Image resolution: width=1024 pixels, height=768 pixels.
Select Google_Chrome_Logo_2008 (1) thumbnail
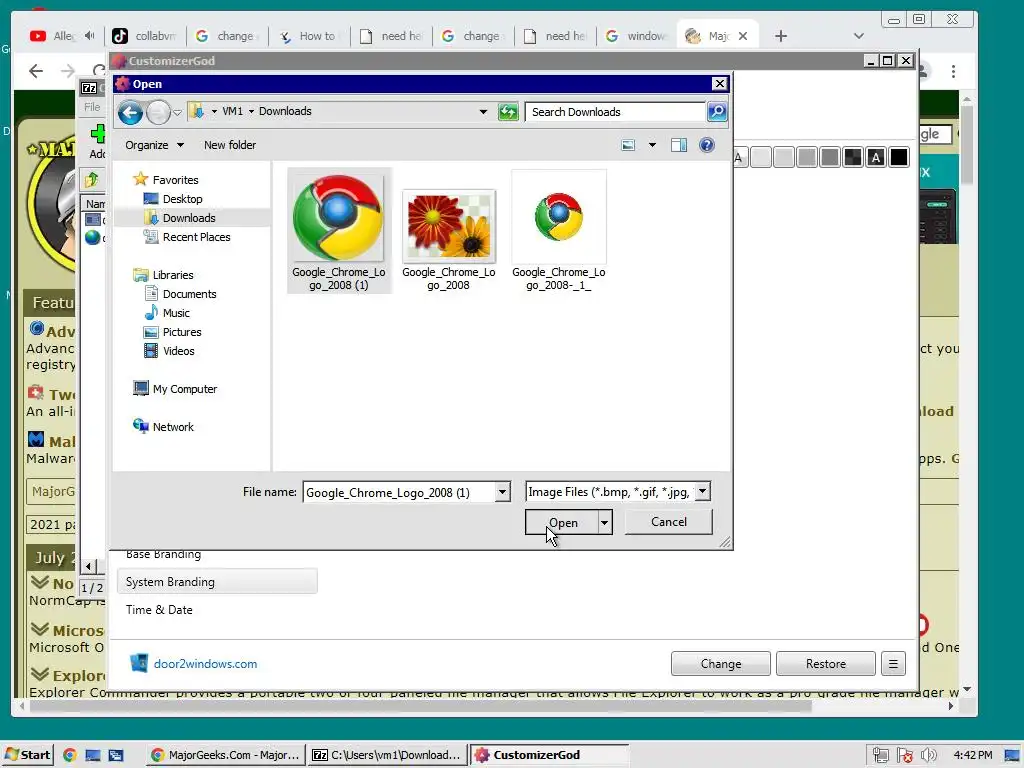click(339, 231)
